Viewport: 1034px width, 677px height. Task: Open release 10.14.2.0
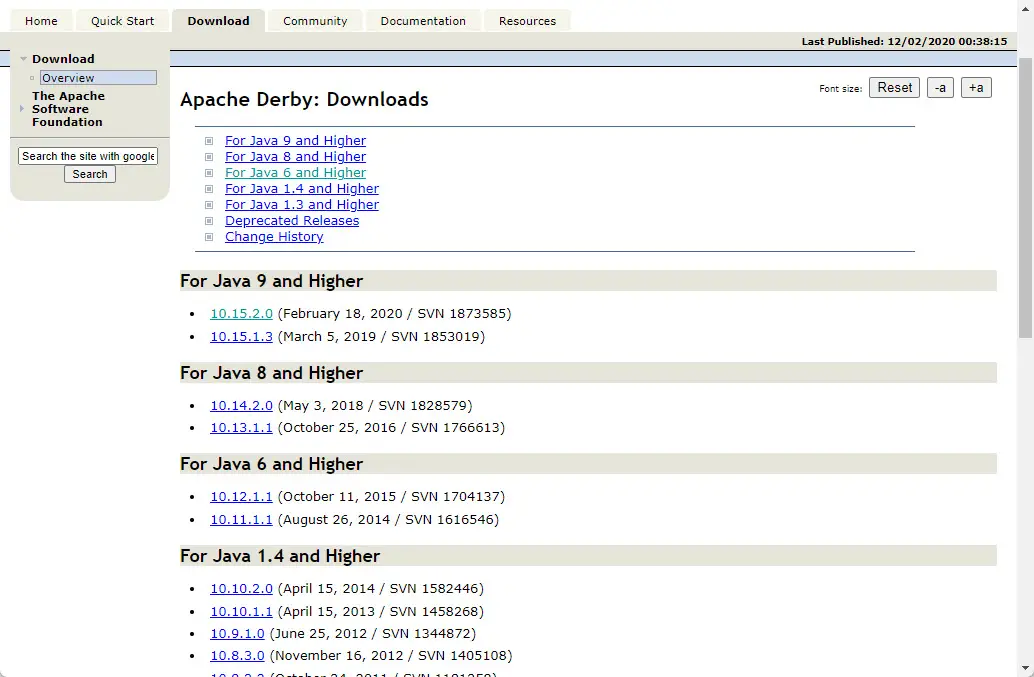tap(241, 405)
